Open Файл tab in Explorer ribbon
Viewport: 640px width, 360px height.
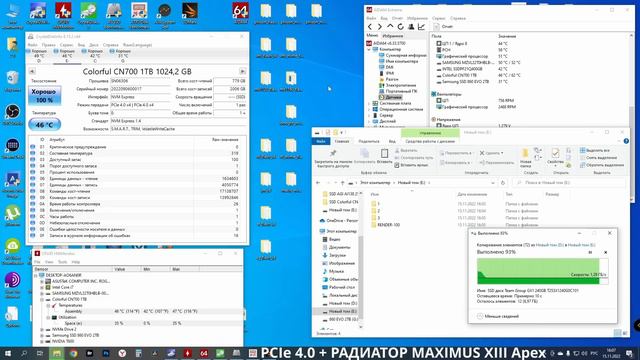(321, 141)
